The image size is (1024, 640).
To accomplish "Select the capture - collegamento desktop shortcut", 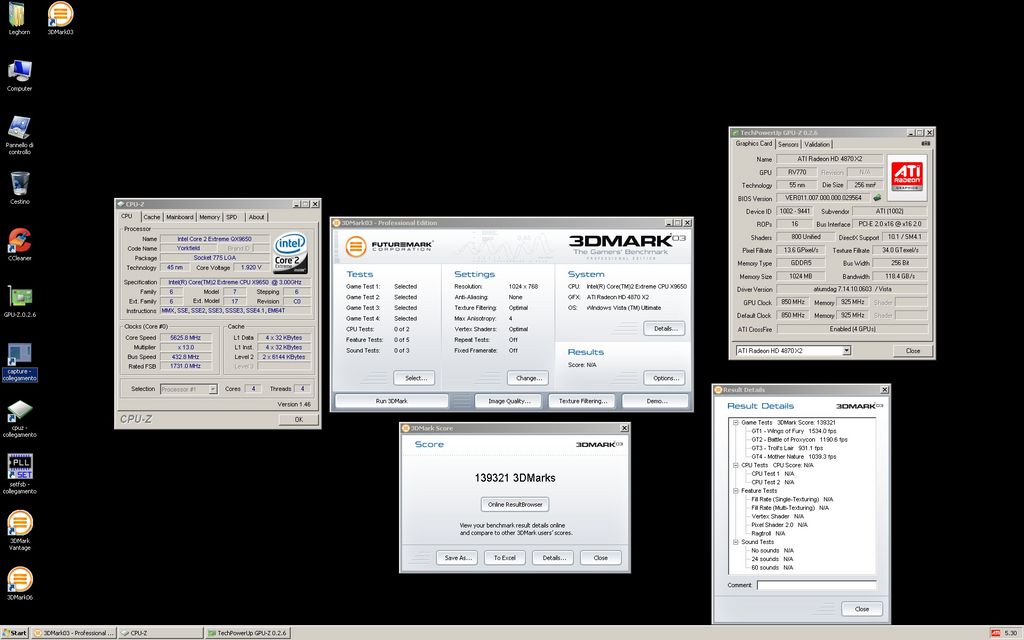I will pos(20,362).
